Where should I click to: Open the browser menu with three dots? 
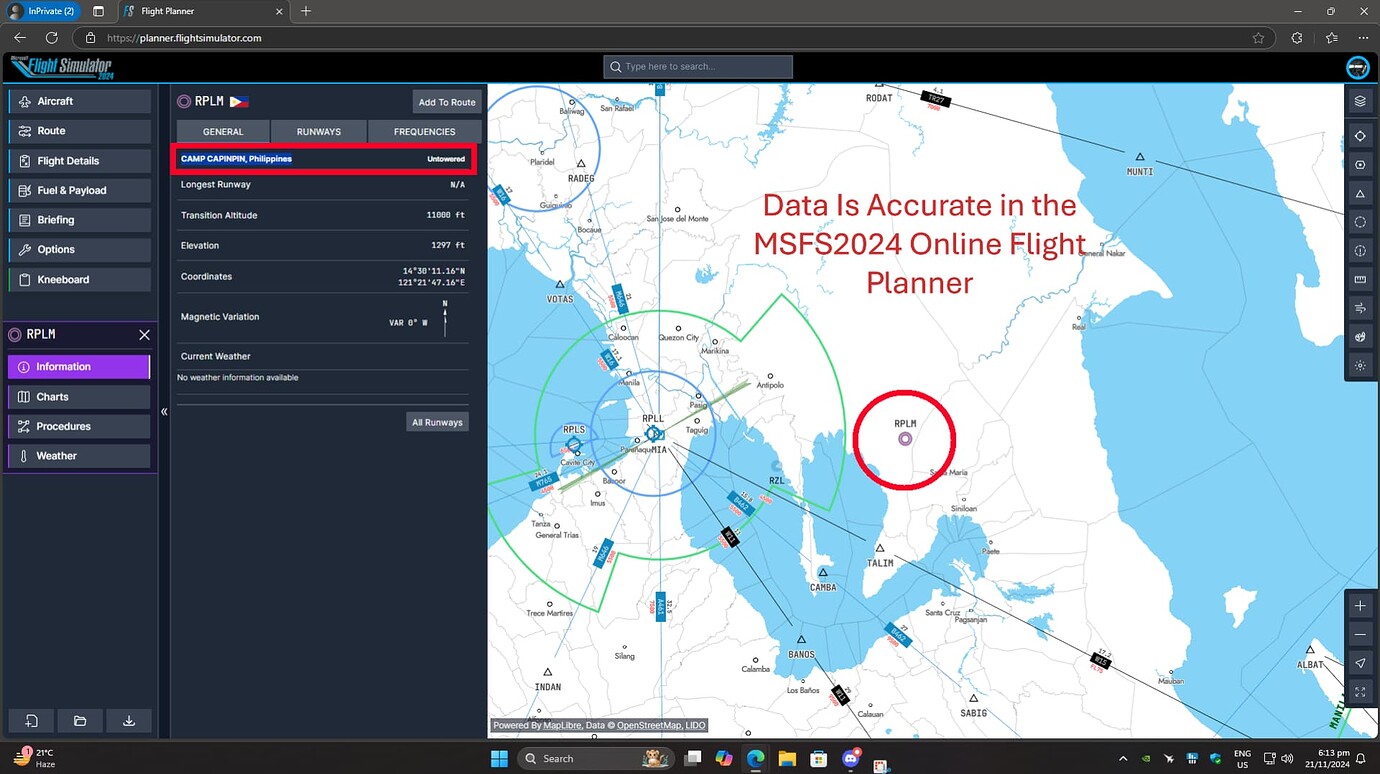pyautogui.click(x=1363, y=37)
